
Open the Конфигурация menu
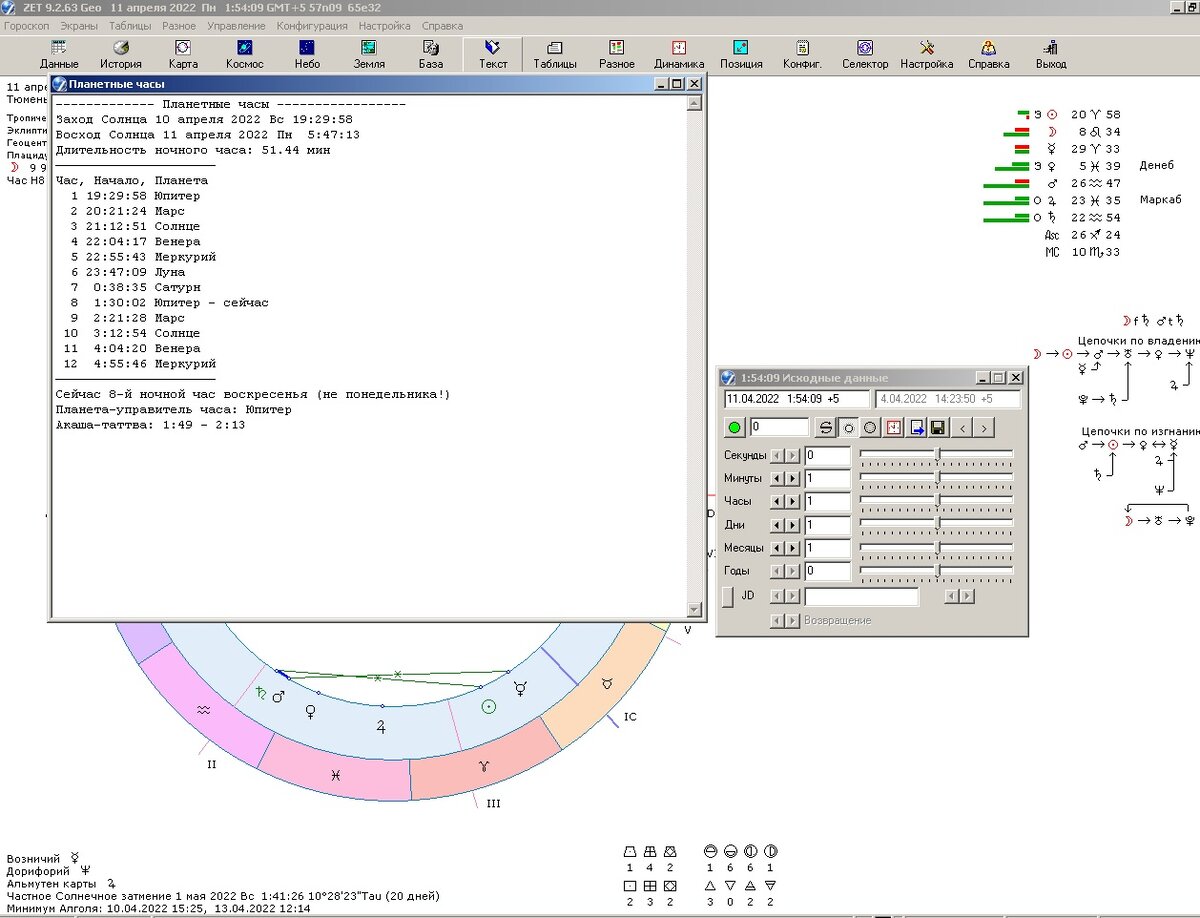pos(312,26)
